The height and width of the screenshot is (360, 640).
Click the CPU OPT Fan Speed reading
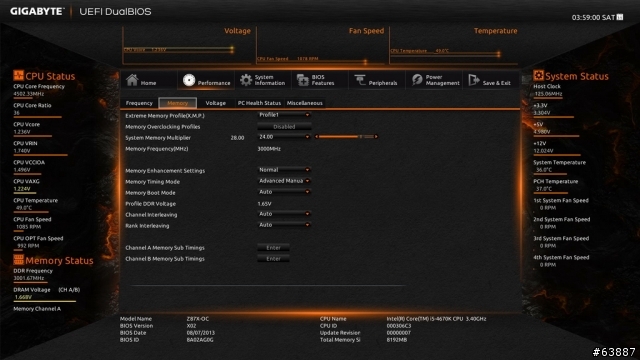pos(28,246)
